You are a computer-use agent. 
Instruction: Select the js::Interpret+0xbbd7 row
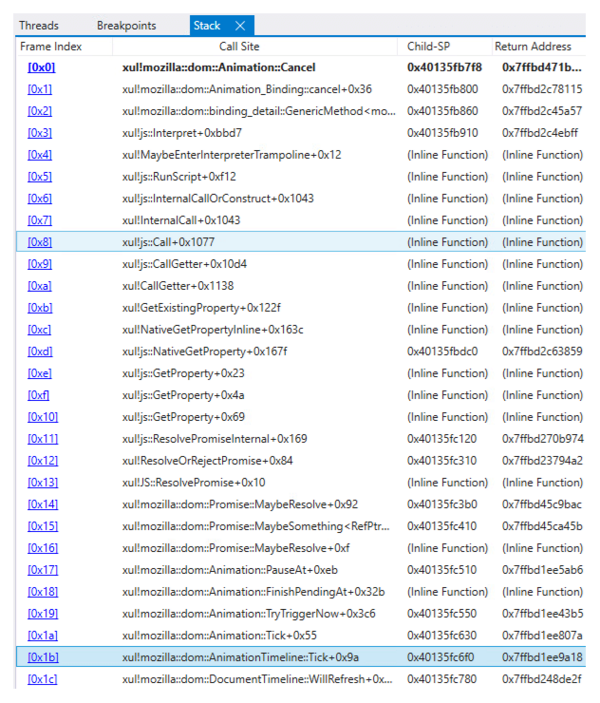pyautogui.click(x=182, y=133)
